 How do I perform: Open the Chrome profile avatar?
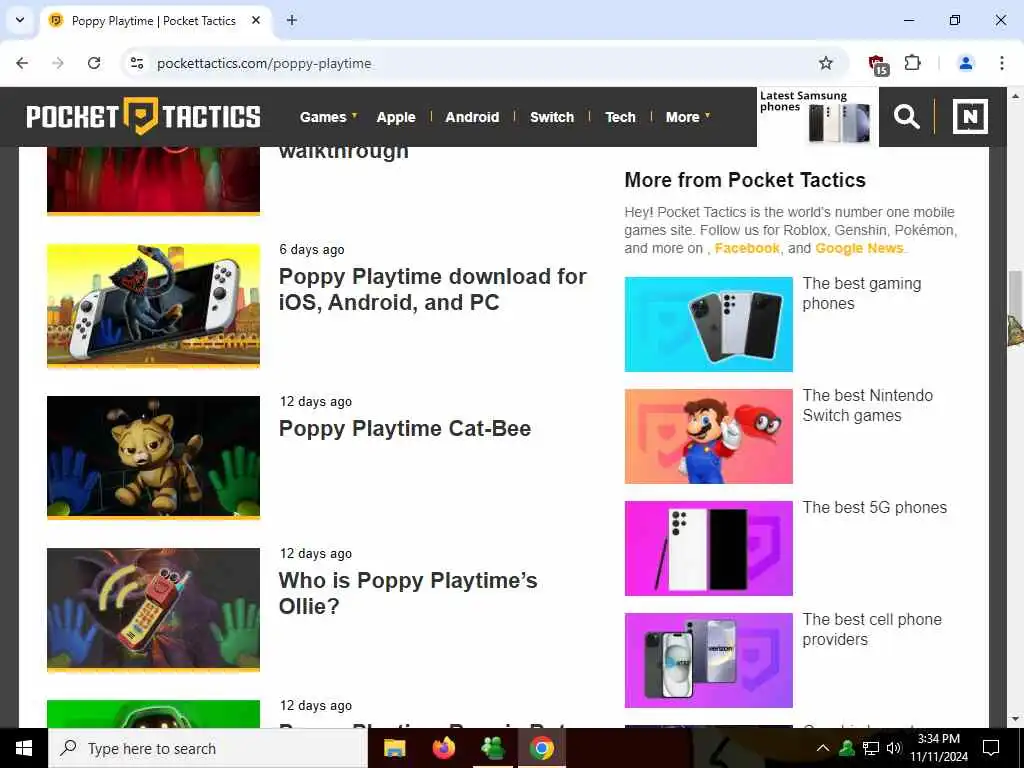(x=965, y=63)
